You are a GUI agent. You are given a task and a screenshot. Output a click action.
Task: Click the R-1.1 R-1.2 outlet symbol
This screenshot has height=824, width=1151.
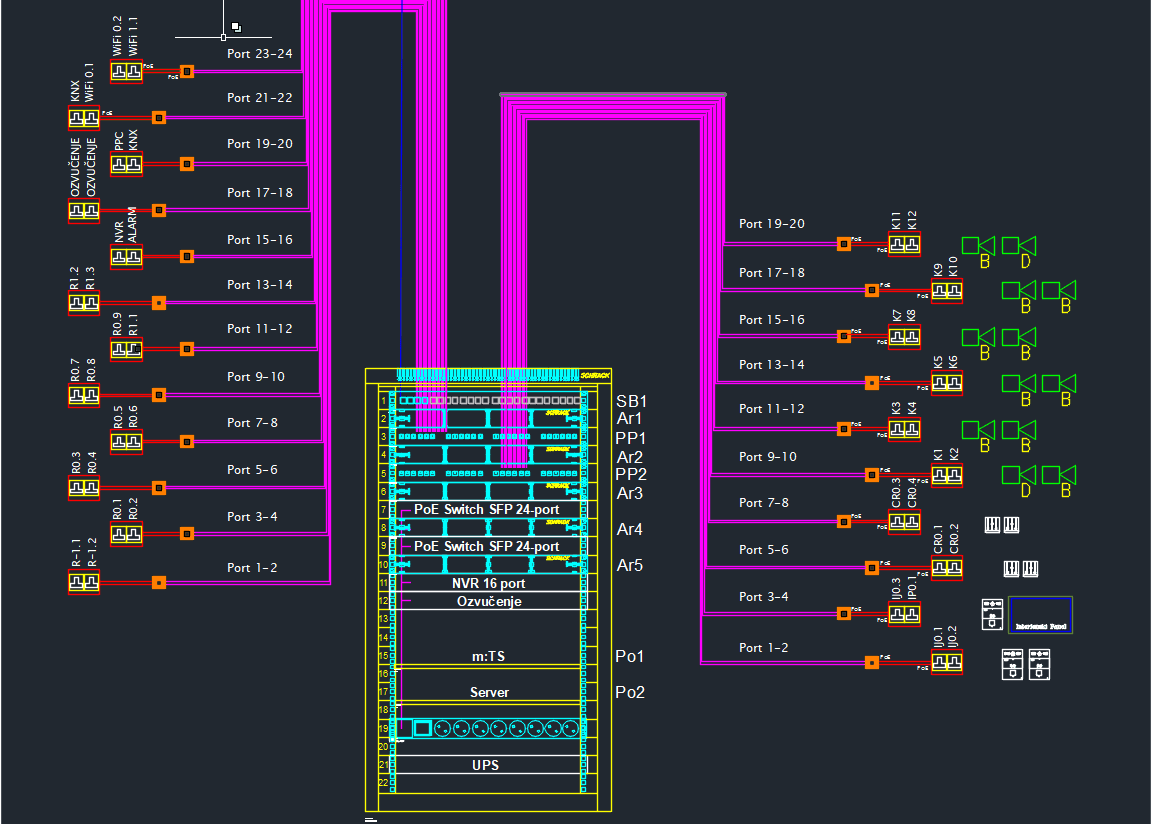[x=84, y=582]
